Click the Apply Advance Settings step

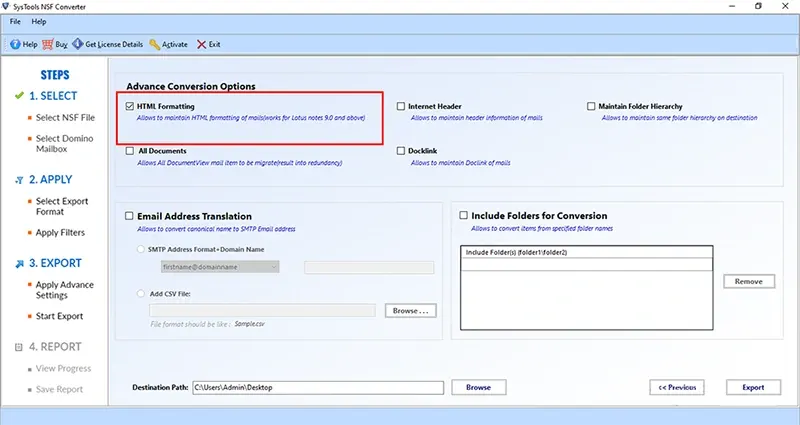pos(65,290)
